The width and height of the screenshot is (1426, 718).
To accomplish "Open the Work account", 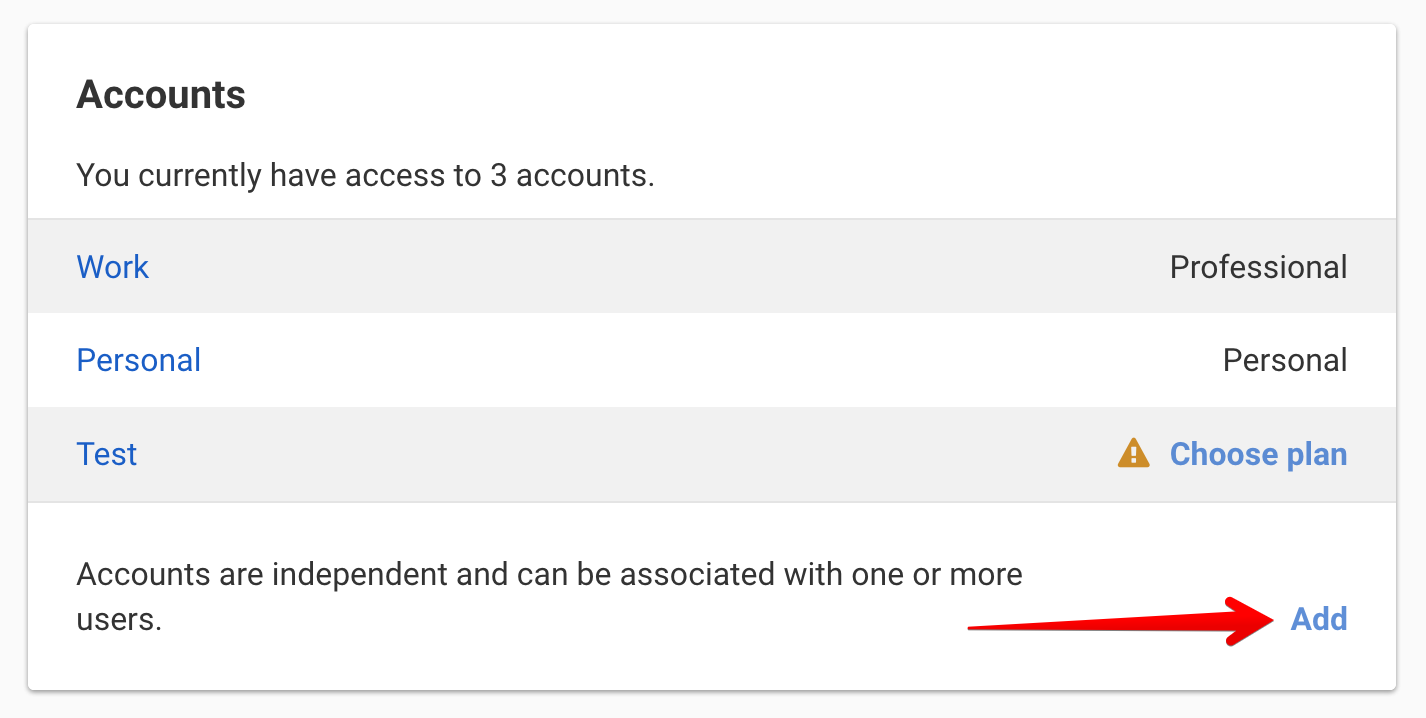I will pos(112,266).
